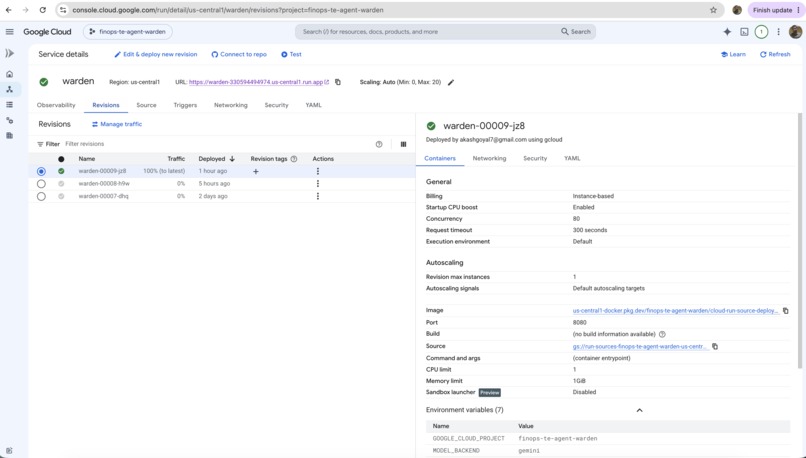Image resolution: width=806 pixels, height=458 pixels.
Task: Bookmark this page with the star
Action: point(713,10)
